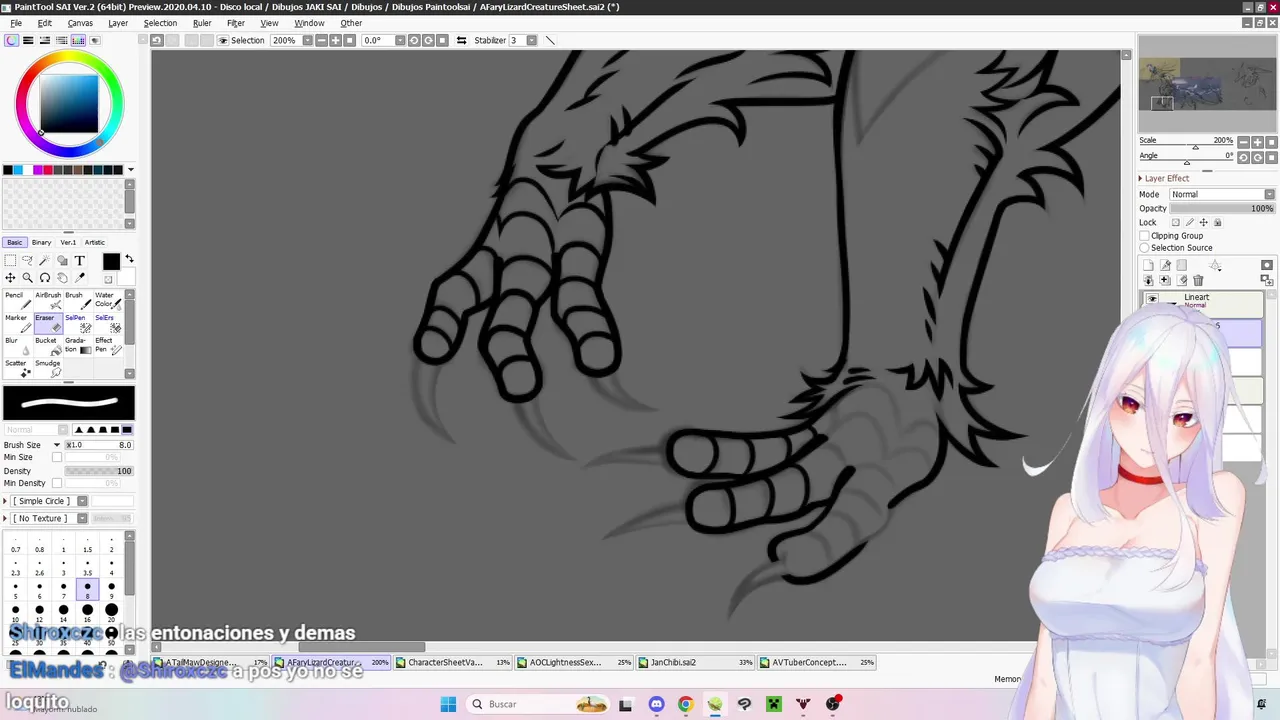Select the AirBrush tool
The image size is (1280, 720).
(x=48, y=300)
